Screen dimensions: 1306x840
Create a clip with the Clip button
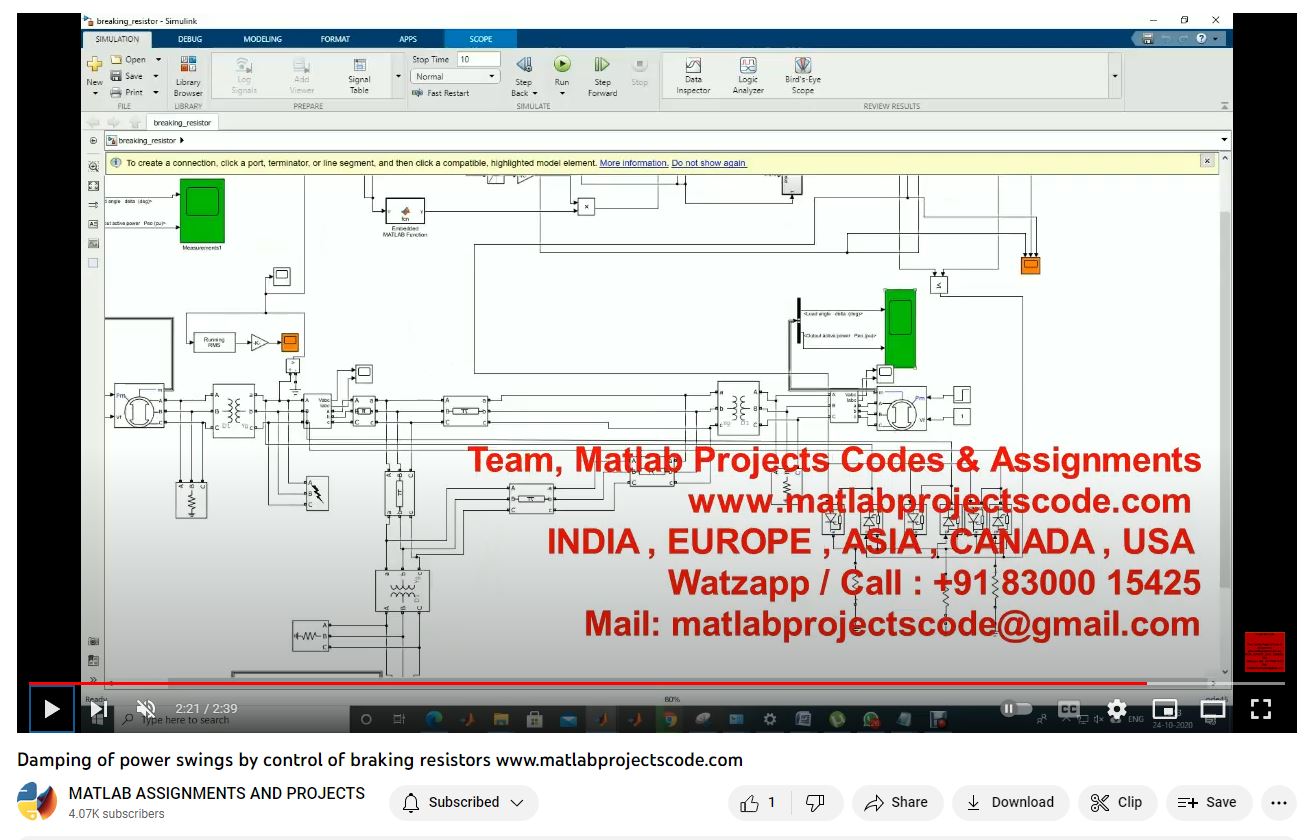1116,802
